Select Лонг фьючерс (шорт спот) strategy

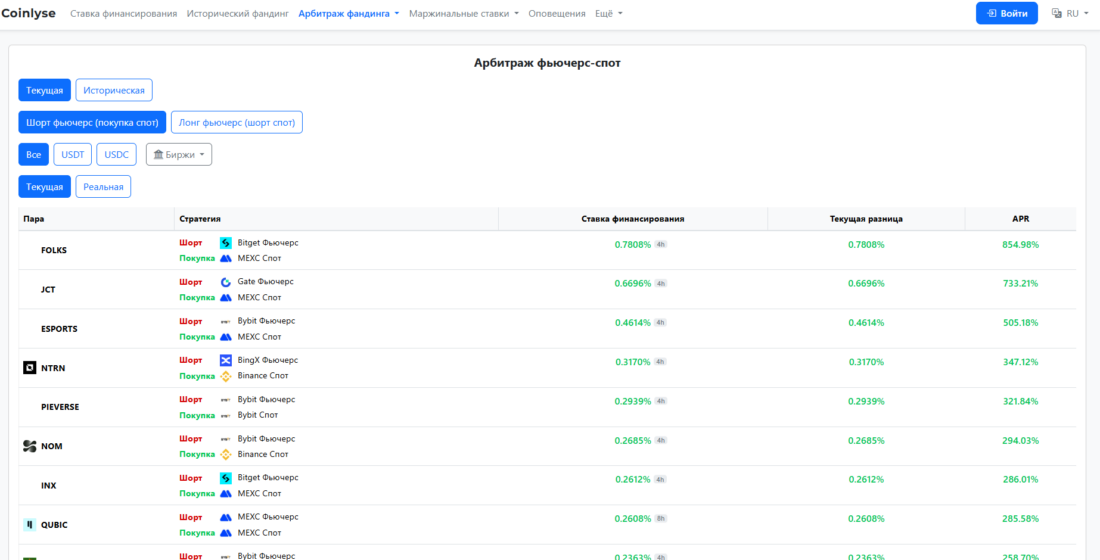tap(237, 122)
